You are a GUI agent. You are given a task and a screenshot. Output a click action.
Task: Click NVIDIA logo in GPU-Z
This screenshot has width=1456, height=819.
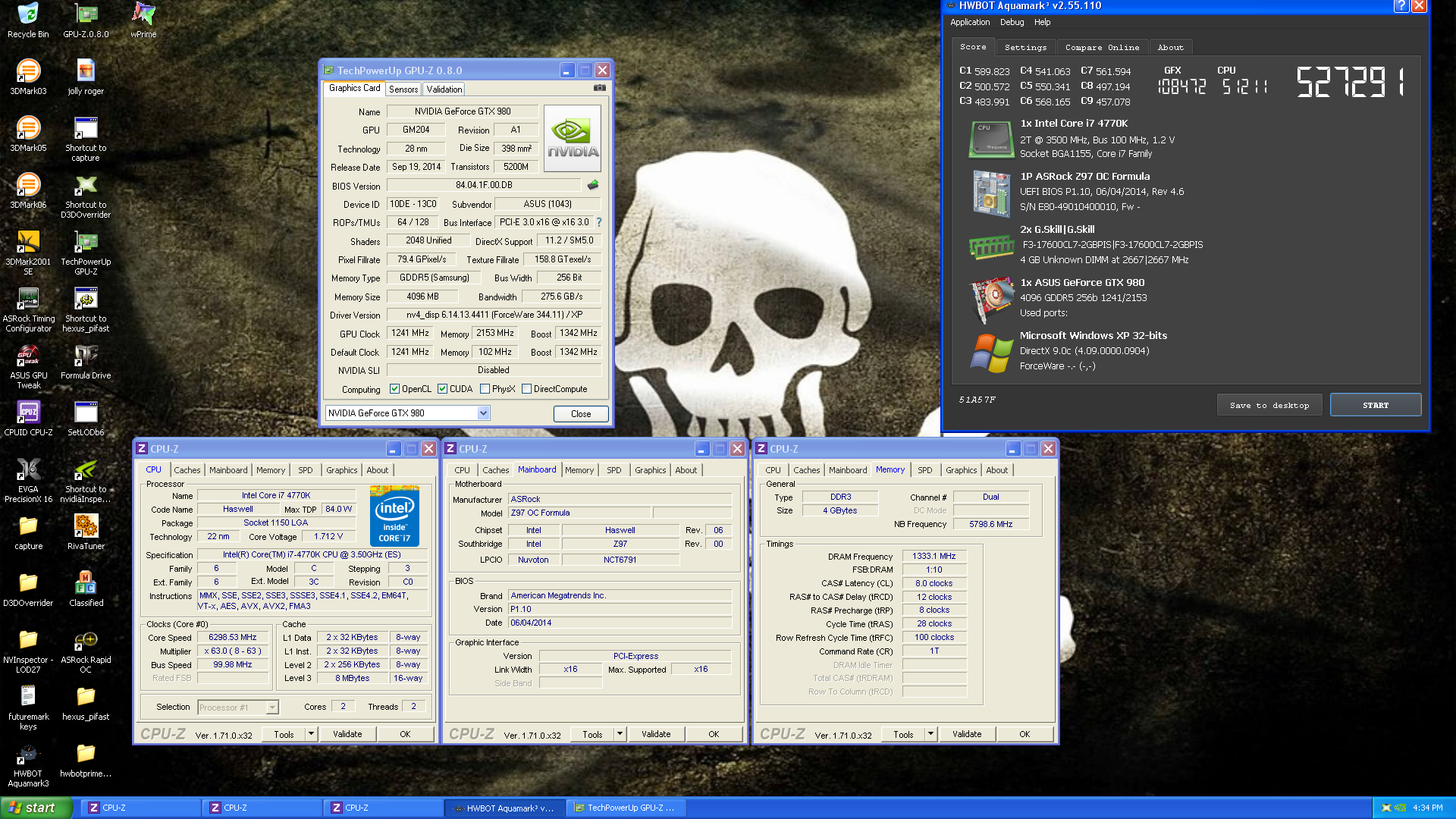(x=573, y=138)
